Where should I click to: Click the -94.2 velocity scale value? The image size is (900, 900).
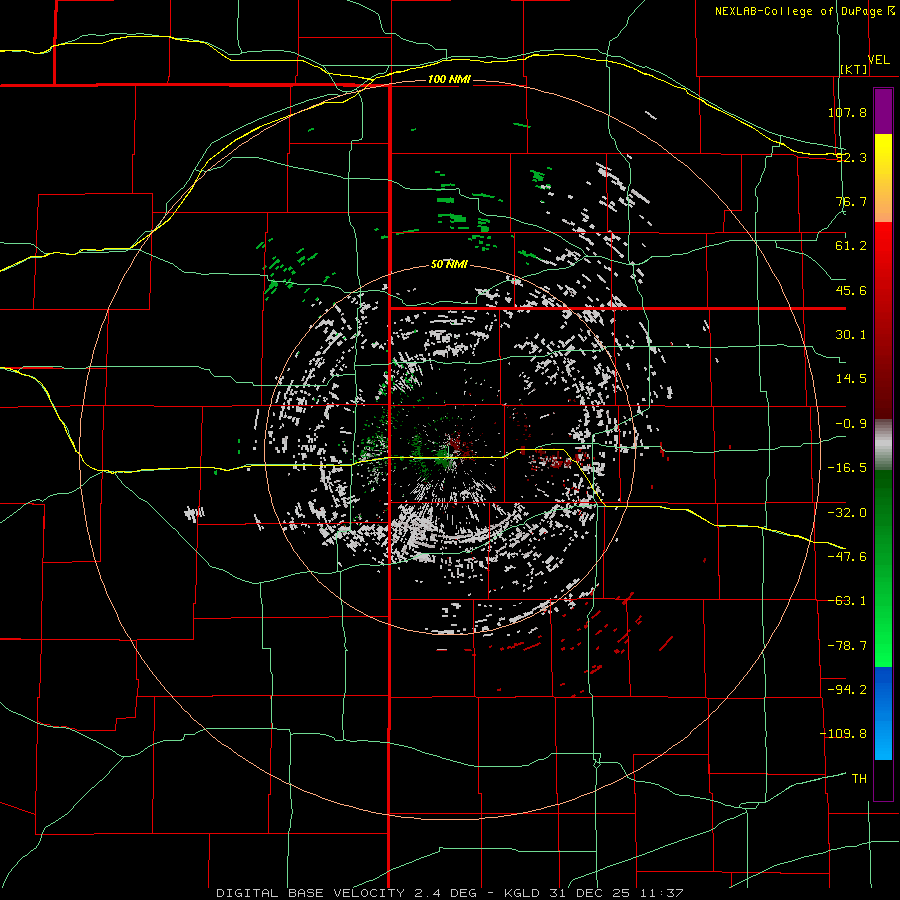click(x=847, y=690)
